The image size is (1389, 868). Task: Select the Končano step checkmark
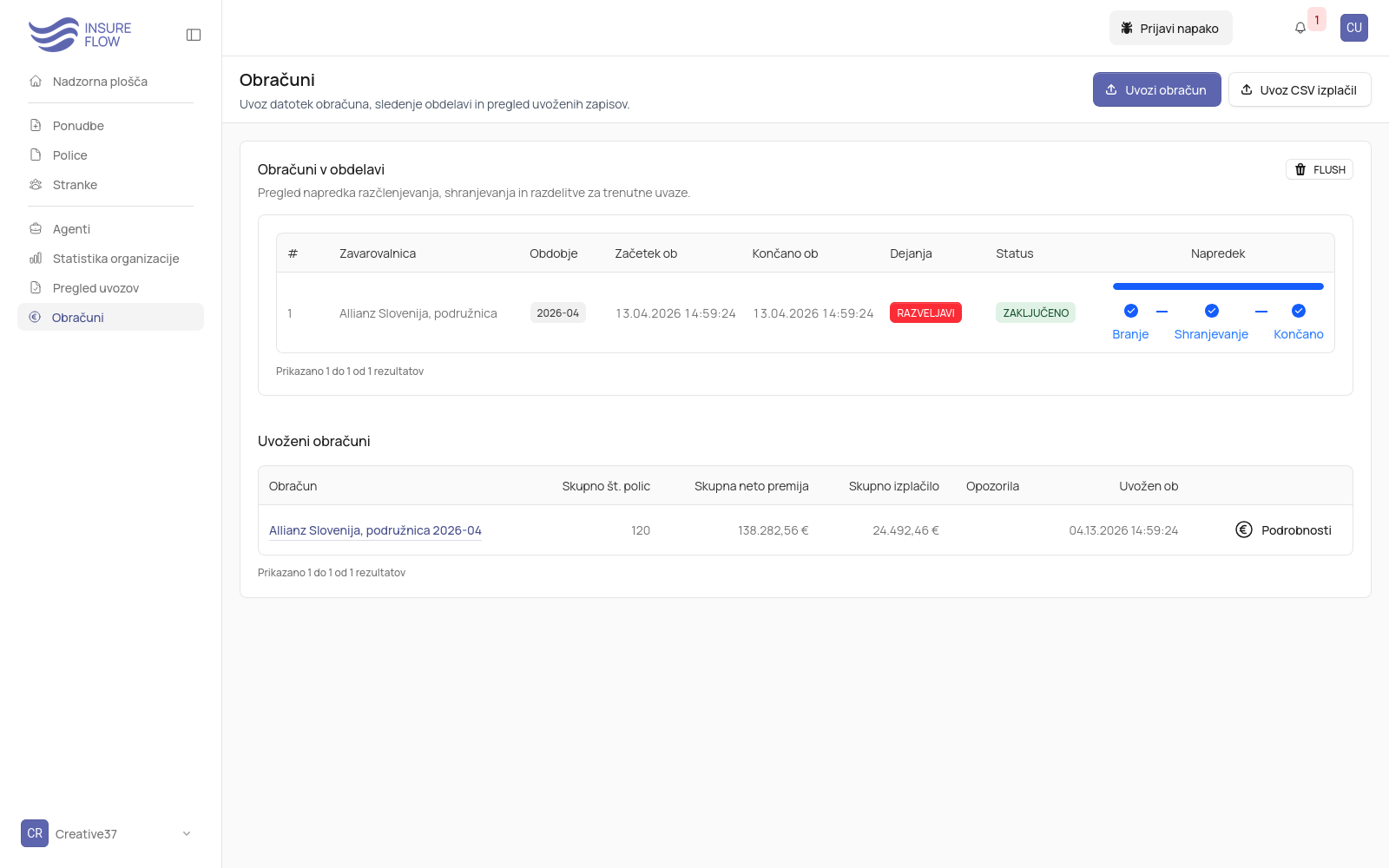(x=1298, y=311)
